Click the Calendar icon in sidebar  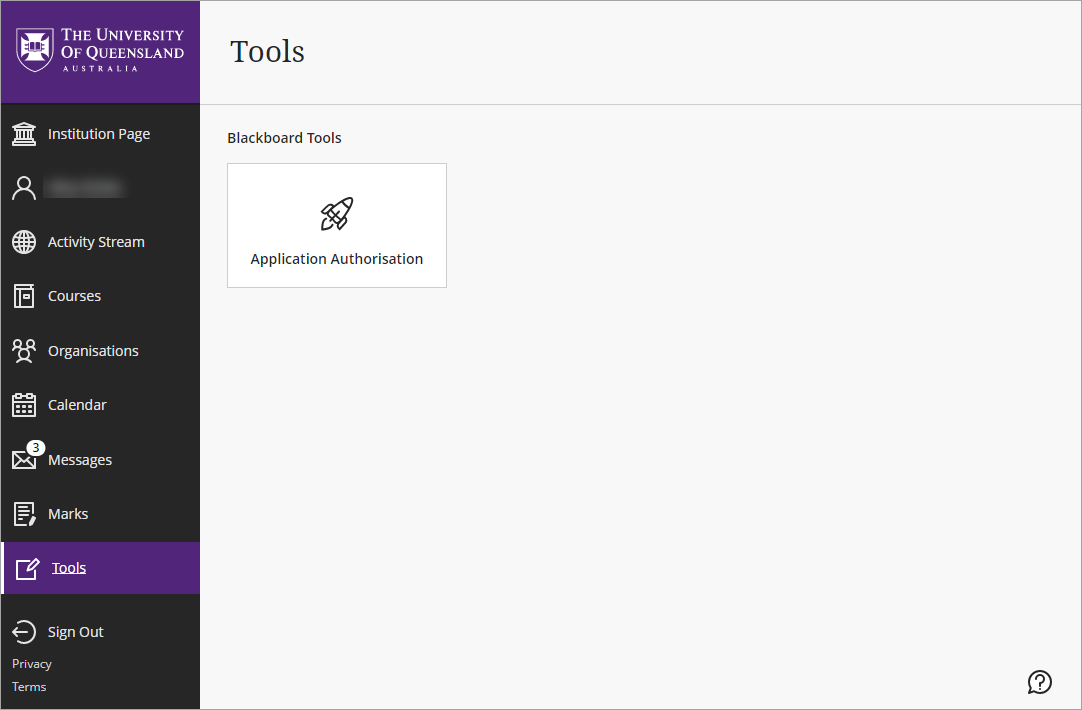pyautogui.click(x=24, y=405)
